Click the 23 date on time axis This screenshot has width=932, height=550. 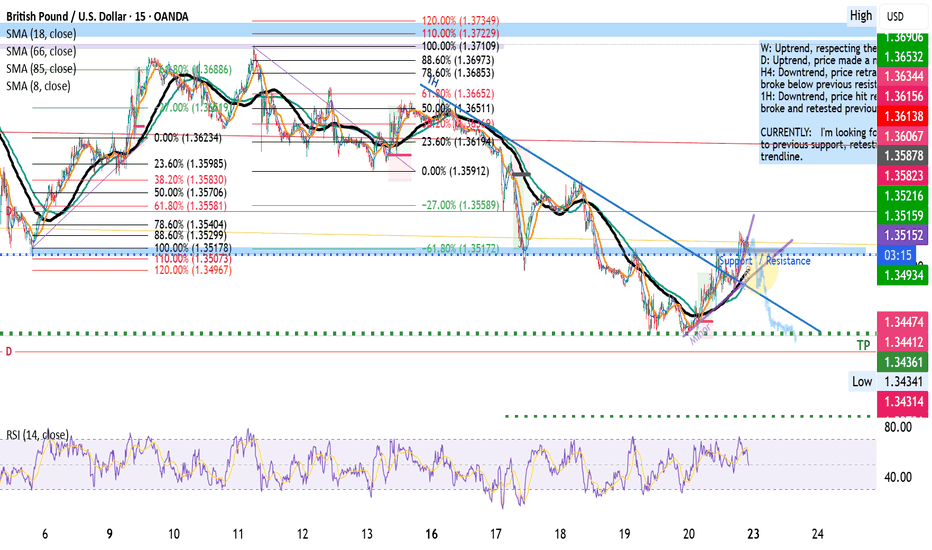click(x=754, y=534)
